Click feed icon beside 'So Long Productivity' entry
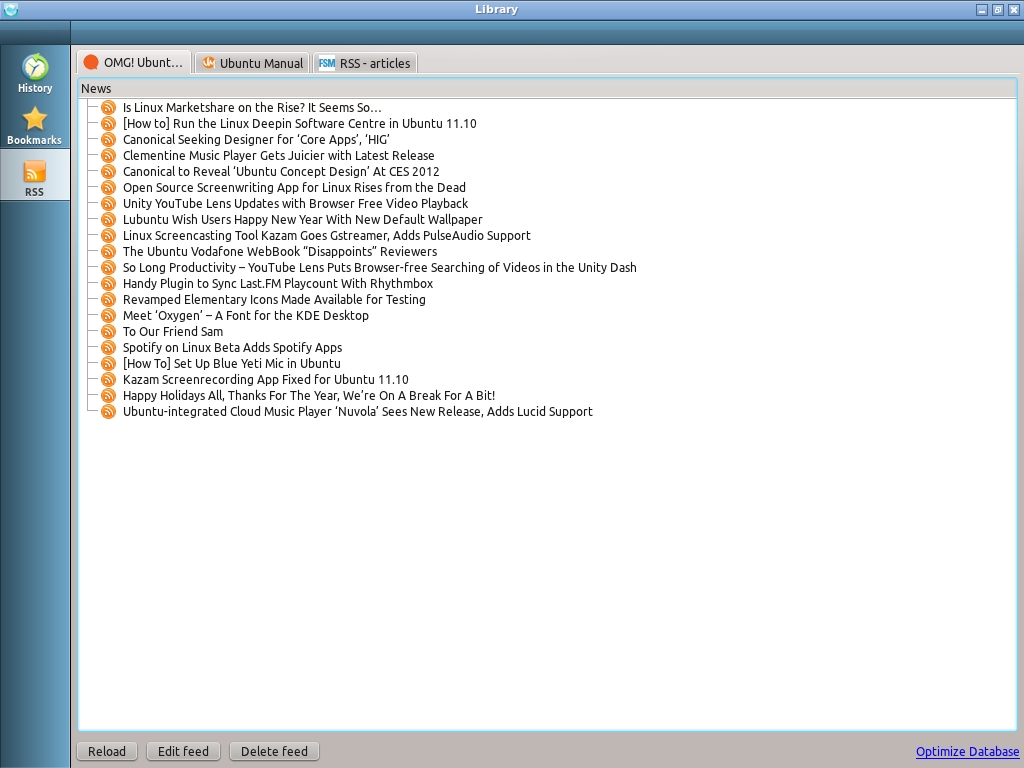1024x768 pixels. coord(108,268)
